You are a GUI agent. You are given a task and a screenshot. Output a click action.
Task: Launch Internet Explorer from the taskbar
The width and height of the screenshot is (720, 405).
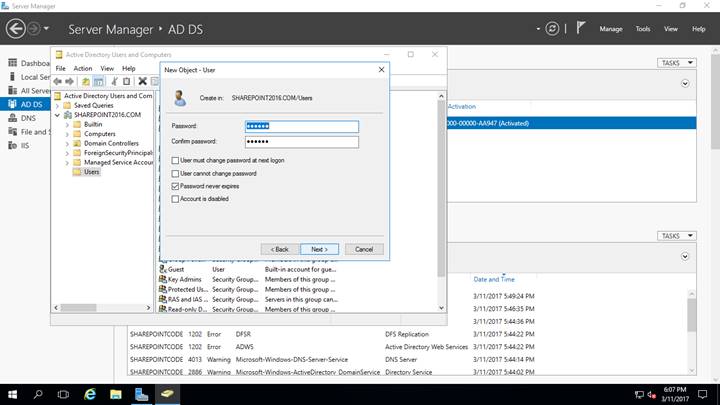(90, 394)
